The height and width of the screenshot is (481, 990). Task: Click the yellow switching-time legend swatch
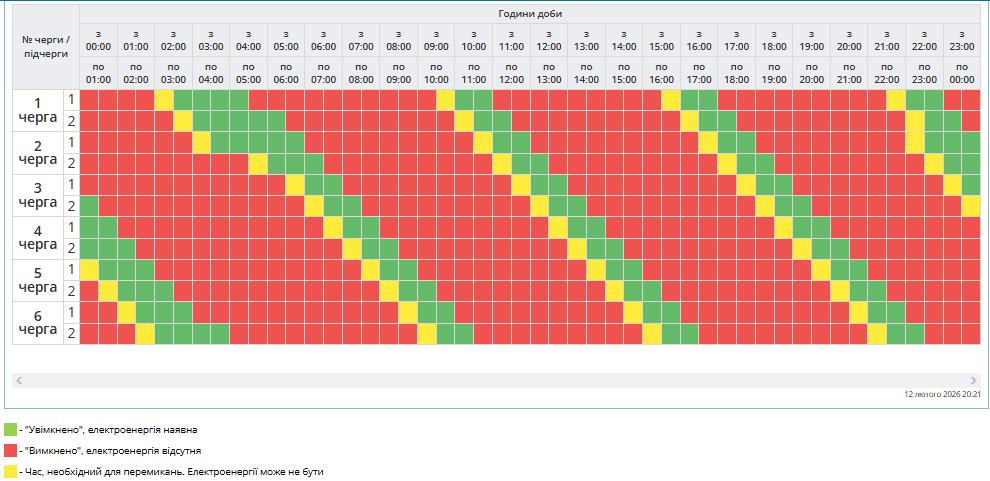click(x=10, y=470)
